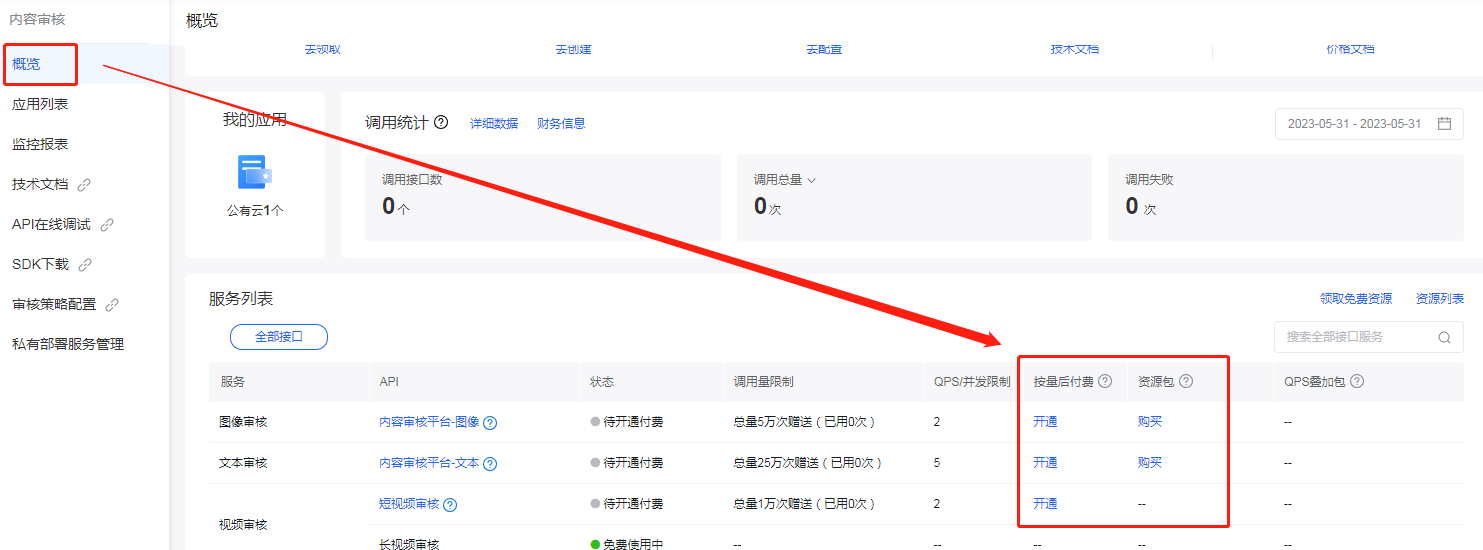Click 开通 in the 文本审核 row
This screenshot has height=550, width=1483.
click(1045, 462)
